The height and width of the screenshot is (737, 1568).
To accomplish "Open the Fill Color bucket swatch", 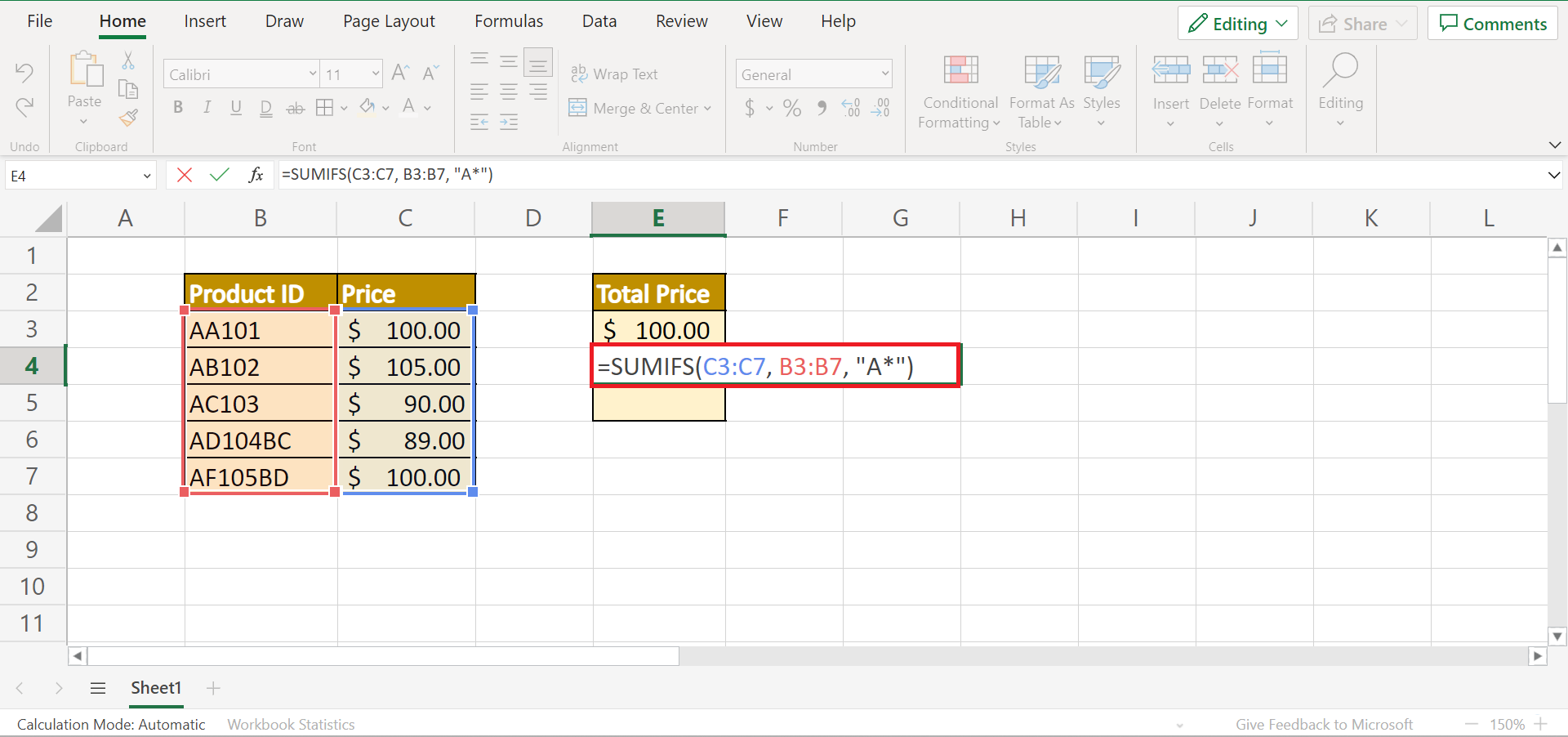I will pyautogui.click(x=367, y=107).
